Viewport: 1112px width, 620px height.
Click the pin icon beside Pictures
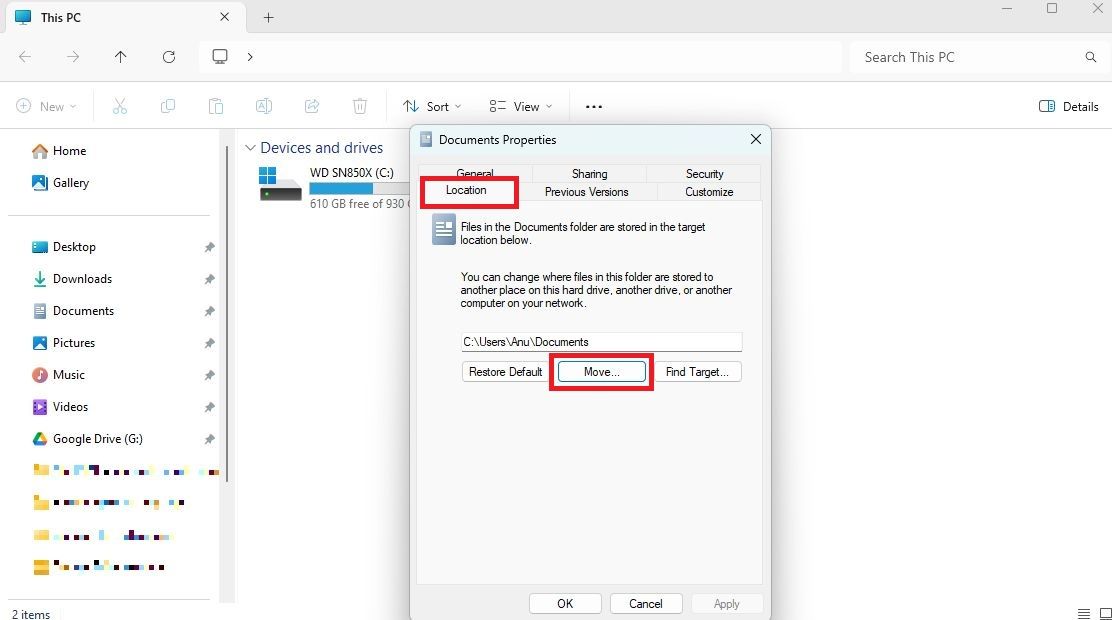[209, 343]
